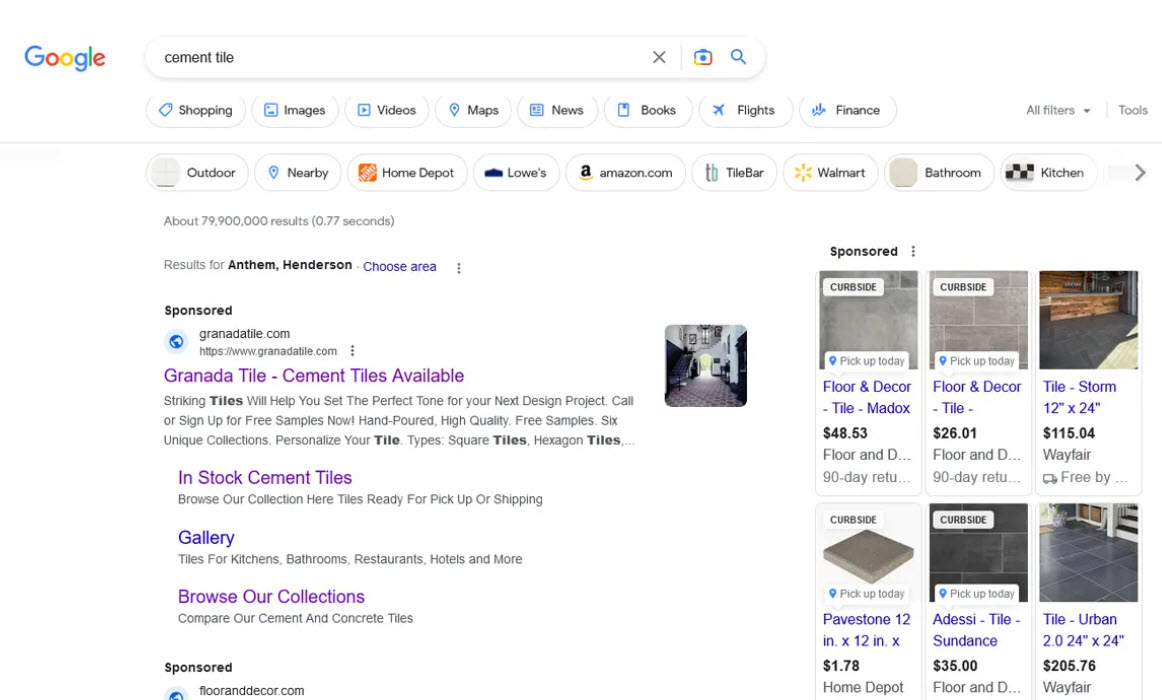Open the Floor & Decor Tile Madox product
Image resolution: width=1162 pixels, height=700 pixels.
point(867,398)
